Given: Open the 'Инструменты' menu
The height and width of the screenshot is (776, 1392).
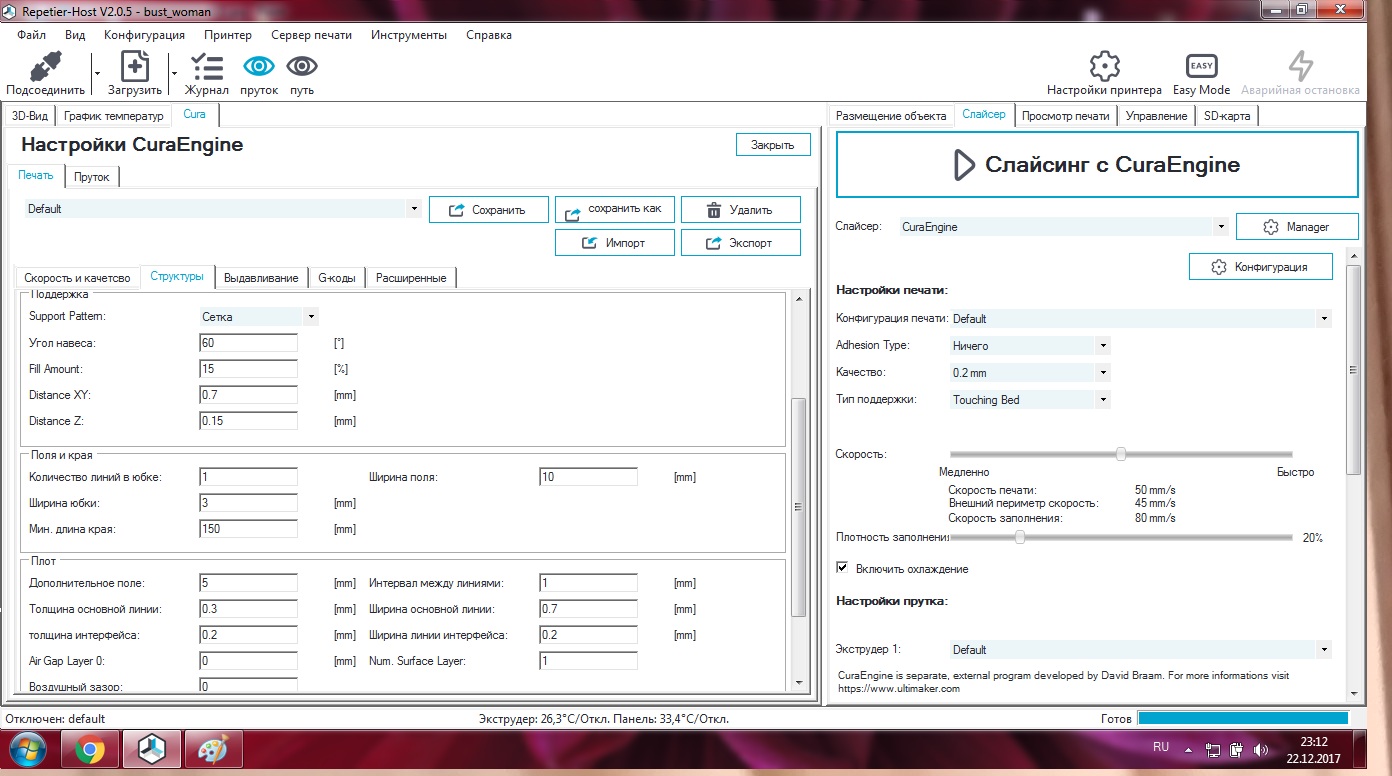Looking at the screenshot, I should point(408,35).
